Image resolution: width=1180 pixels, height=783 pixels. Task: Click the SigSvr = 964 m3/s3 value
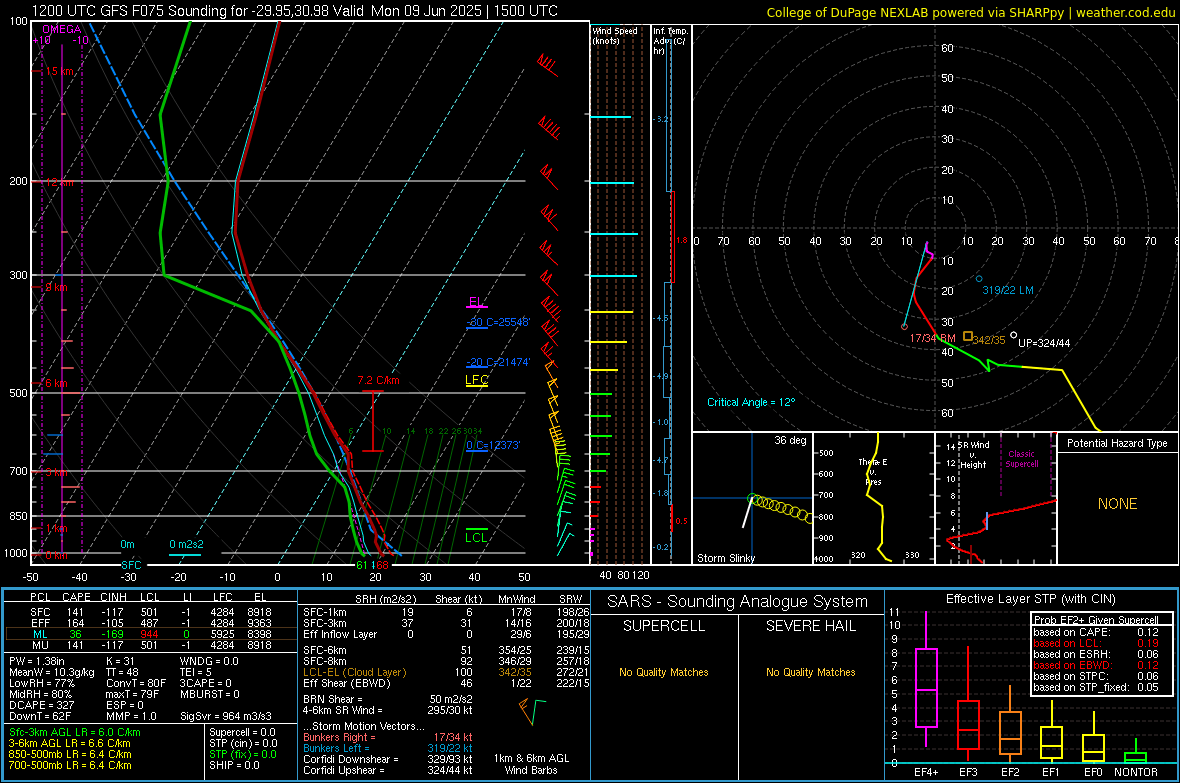coord(226,716)
